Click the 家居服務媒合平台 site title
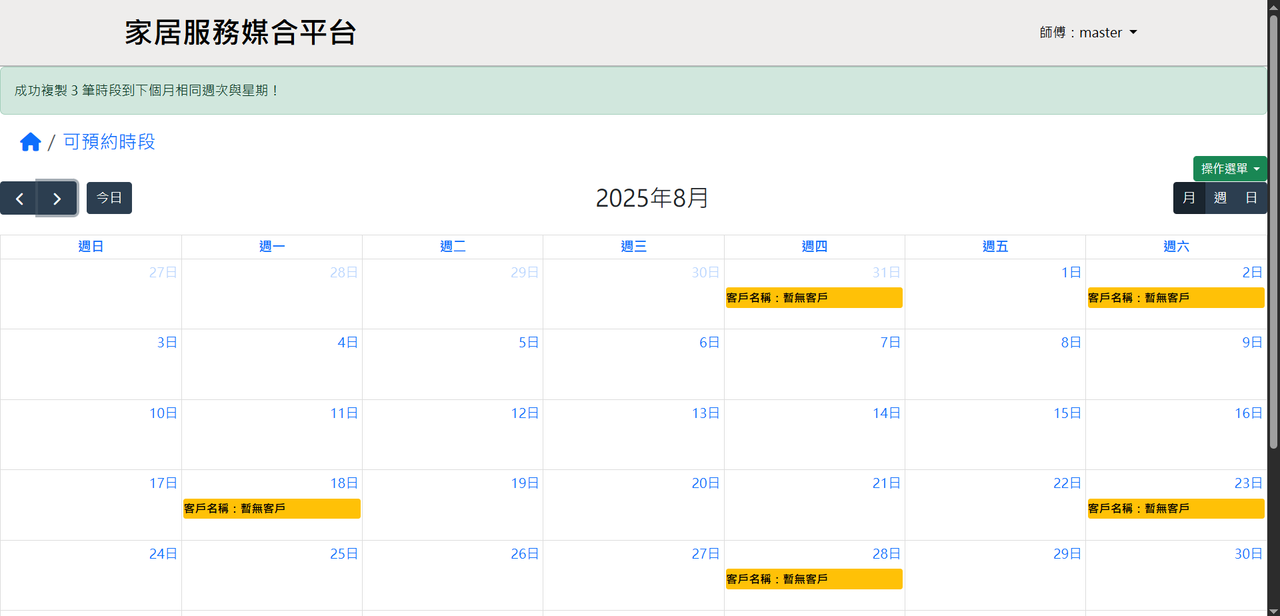This screenshot has width=1280, height=616. pyautogui.click(x=241, y=32)
